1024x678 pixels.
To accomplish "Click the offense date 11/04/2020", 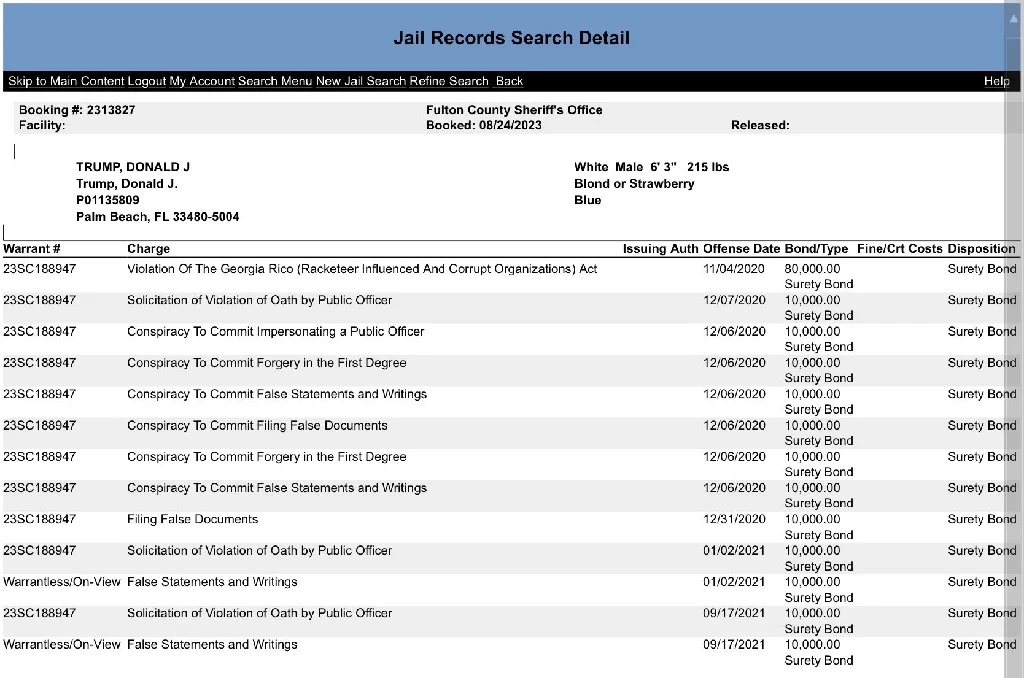I will click(733, 268).
